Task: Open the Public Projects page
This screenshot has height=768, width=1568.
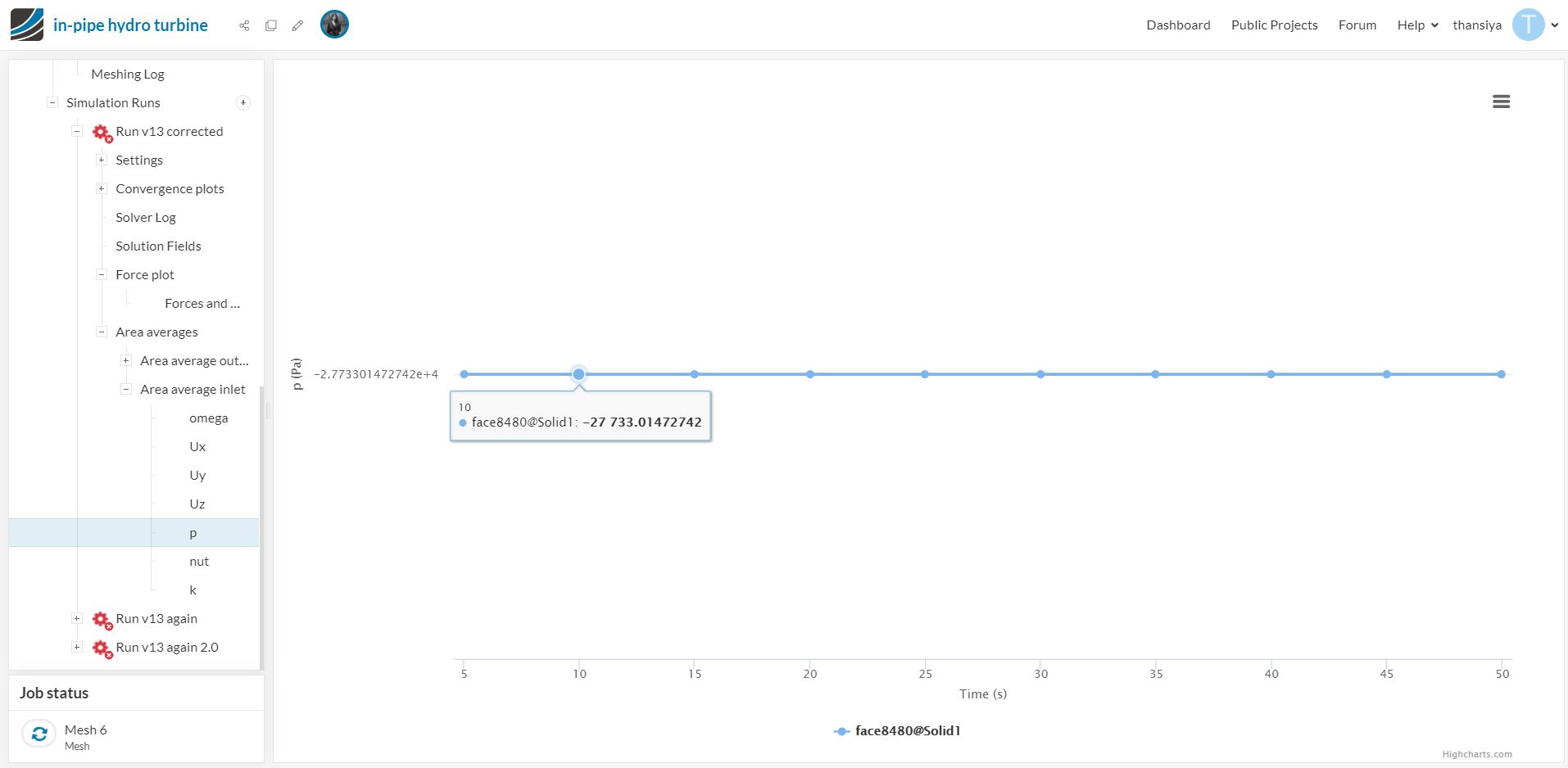Action: [1274, 25]
